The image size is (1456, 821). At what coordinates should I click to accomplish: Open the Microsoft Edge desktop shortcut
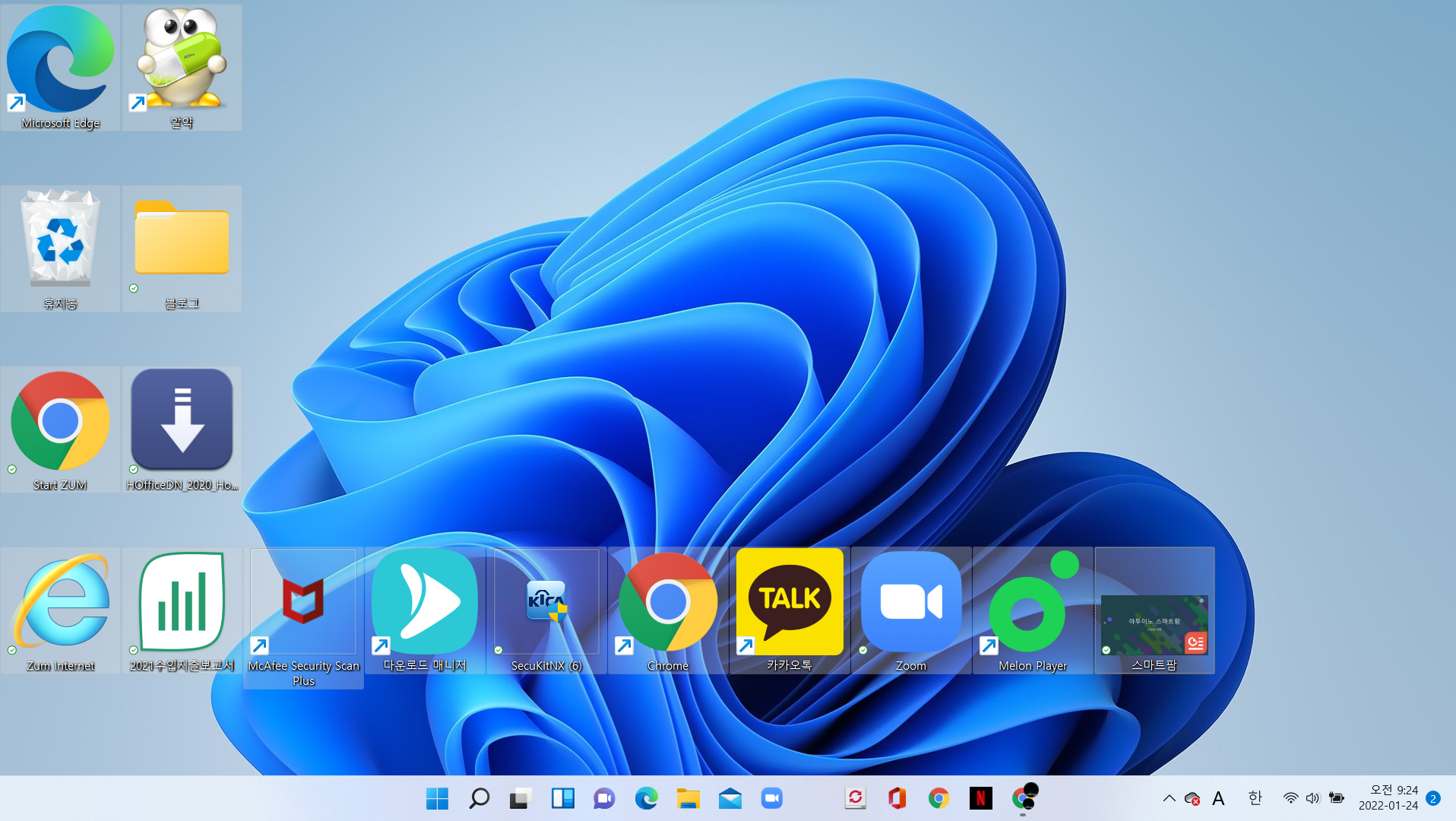pyautogui.click(x=61, y=68)
